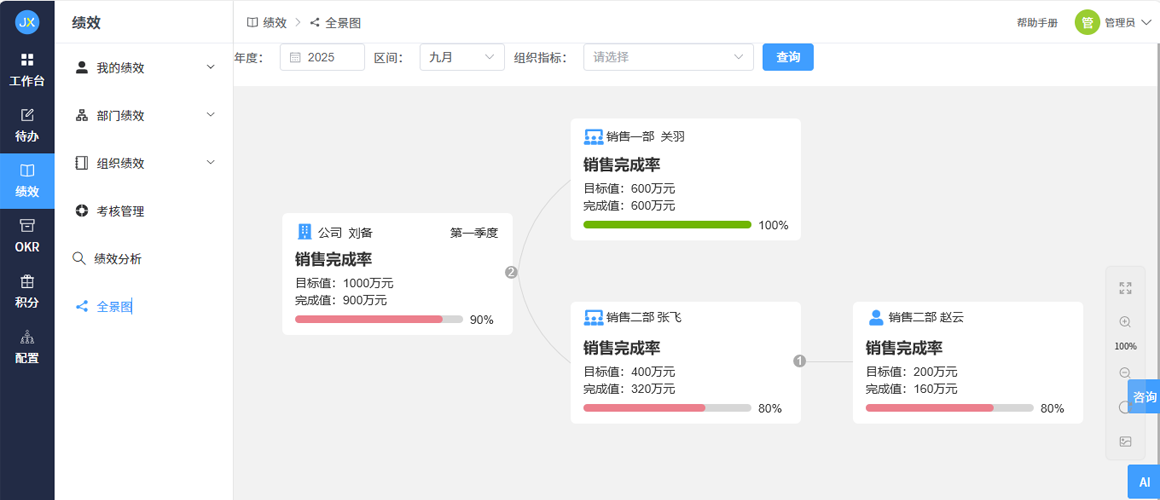The image size is (1160, 500).
Task: Click the 绩效 breadcrumb link
Action: 274,23
